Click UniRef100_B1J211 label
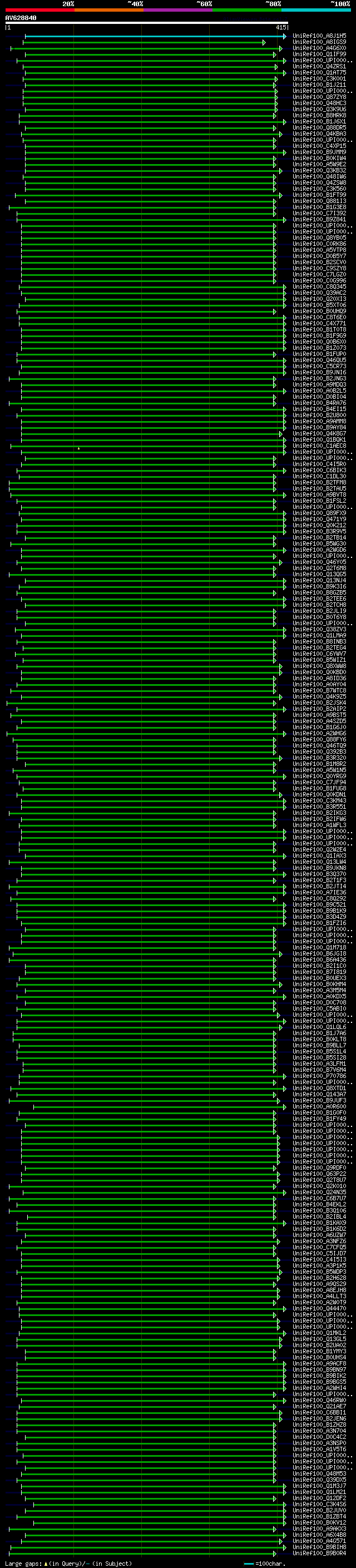The height and width of the screenshot is (1568, 356). click(x=319, y=85)
